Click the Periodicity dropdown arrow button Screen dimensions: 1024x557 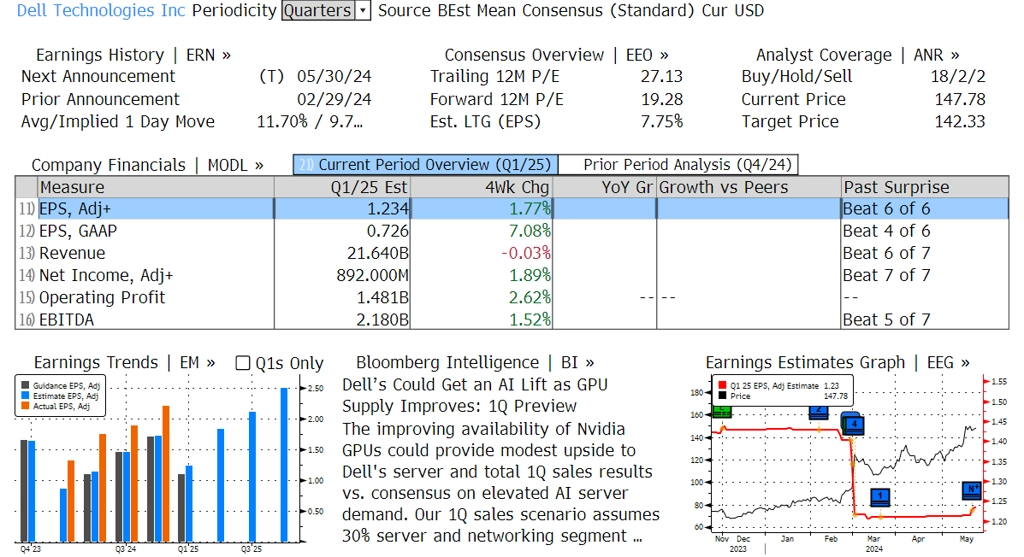point(363,10)
